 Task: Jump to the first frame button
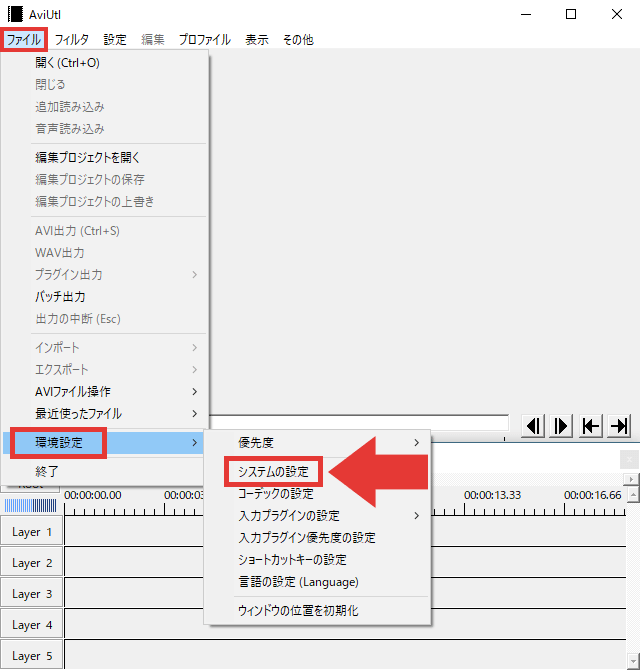tap(590, 426)
